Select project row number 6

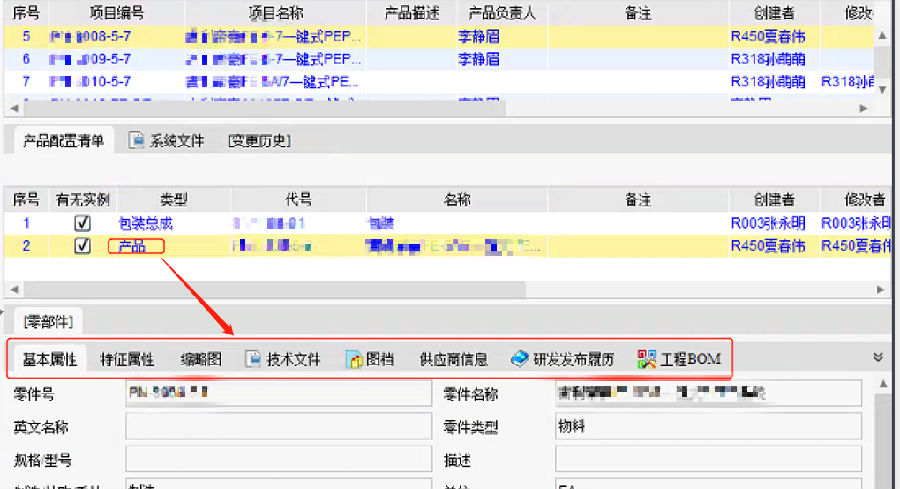tap(439, 59)
